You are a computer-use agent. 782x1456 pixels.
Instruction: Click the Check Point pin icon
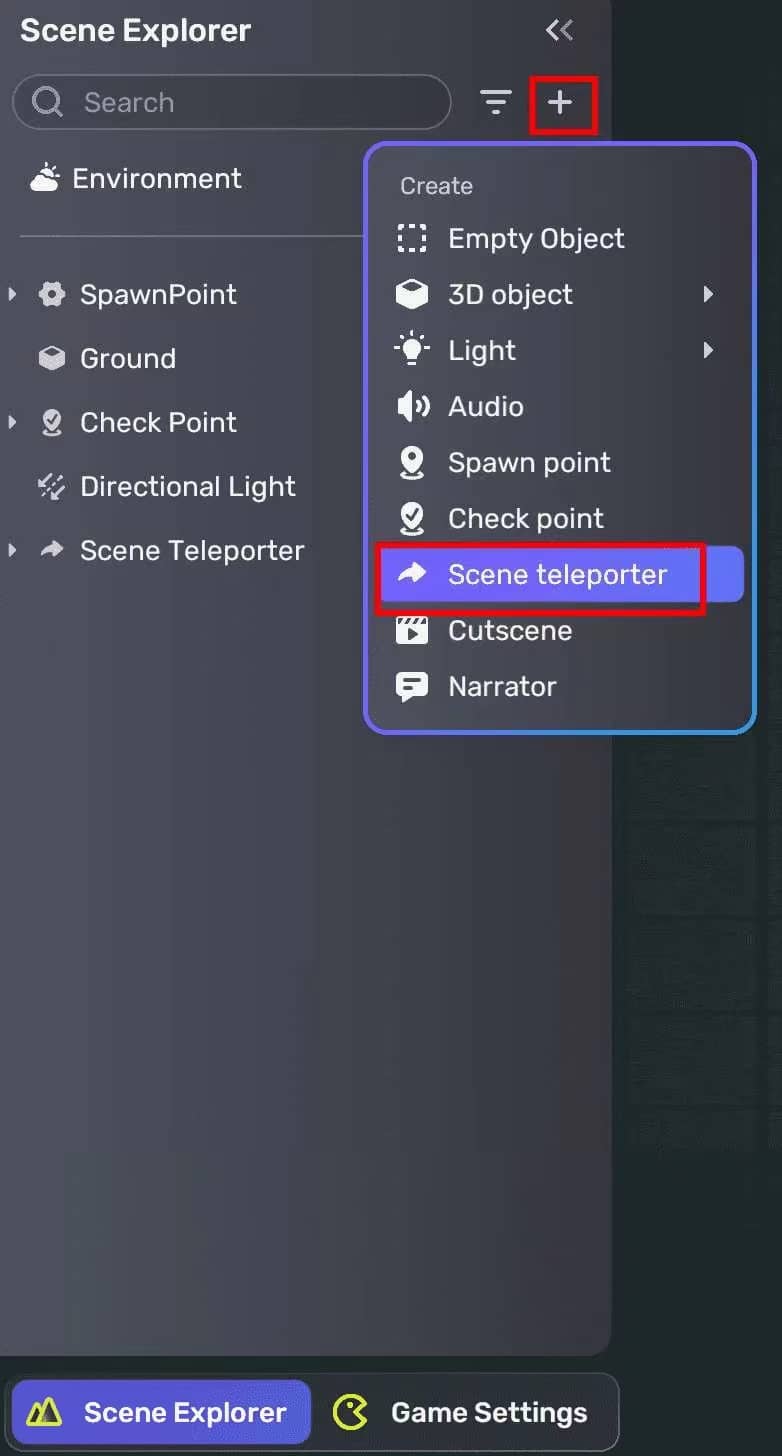coord(51,422)
